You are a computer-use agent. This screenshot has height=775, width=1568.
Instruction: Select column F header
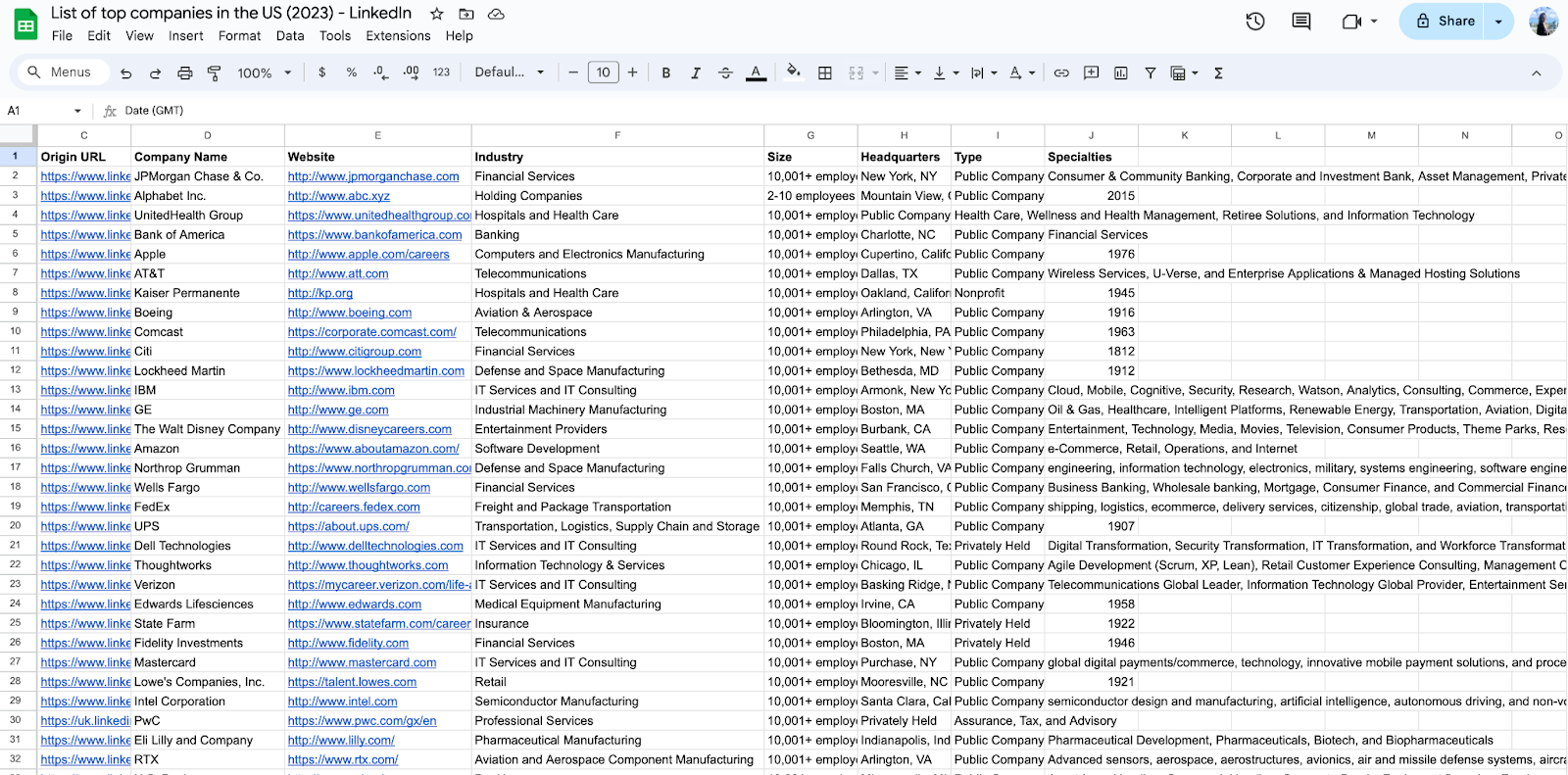(x=617, y=135)
